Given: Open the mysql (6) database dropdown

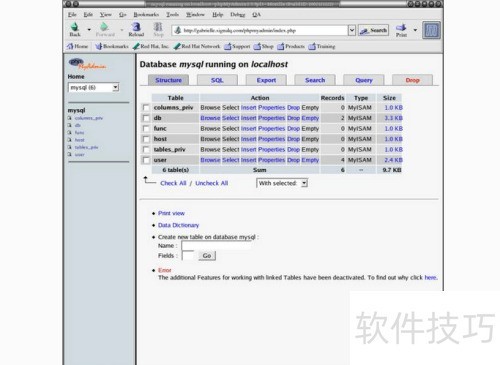Looking at the screenshot, I should click(x=94, y=87).
